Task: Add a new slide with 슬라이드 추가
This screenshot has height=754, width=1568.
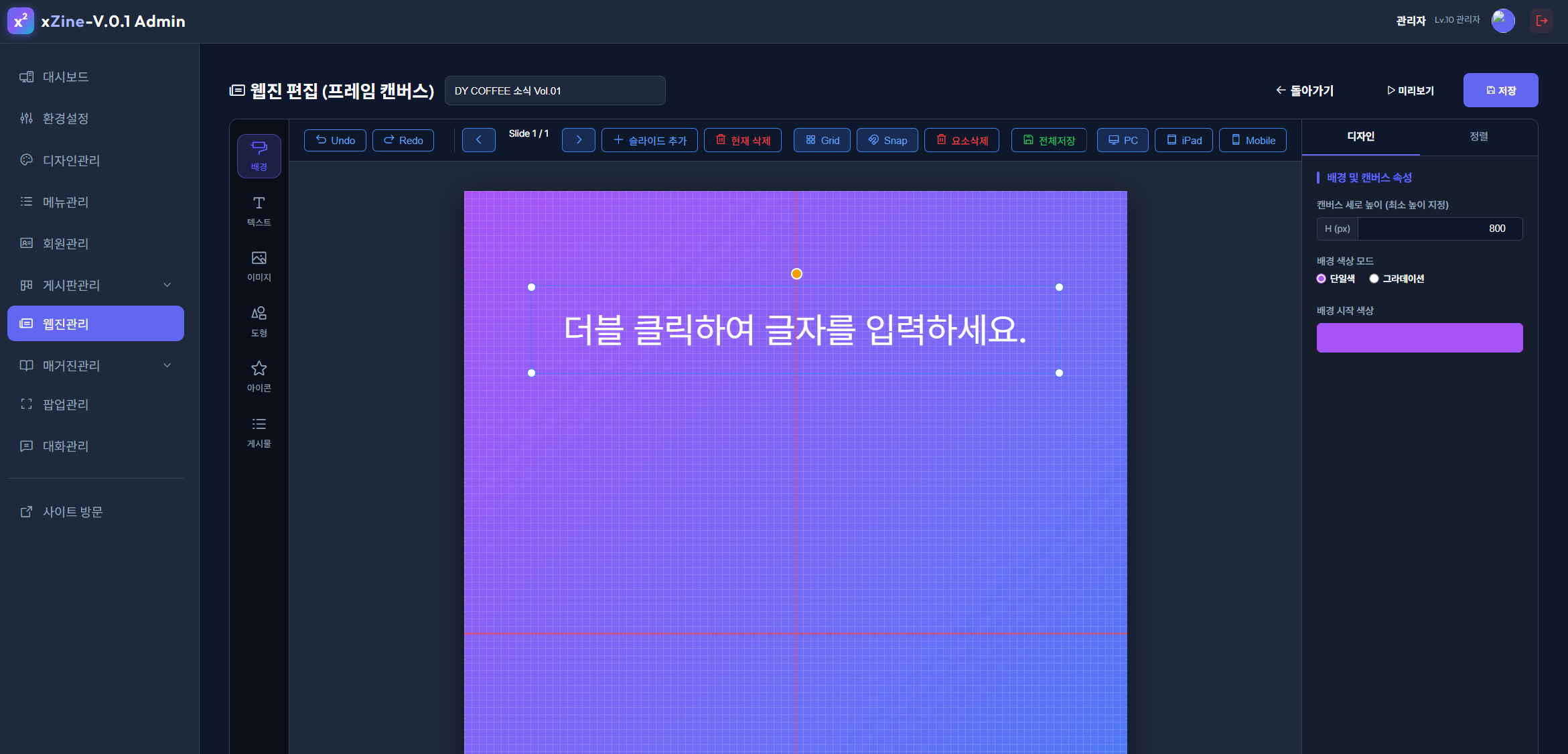Action: [x=650, y=140]
